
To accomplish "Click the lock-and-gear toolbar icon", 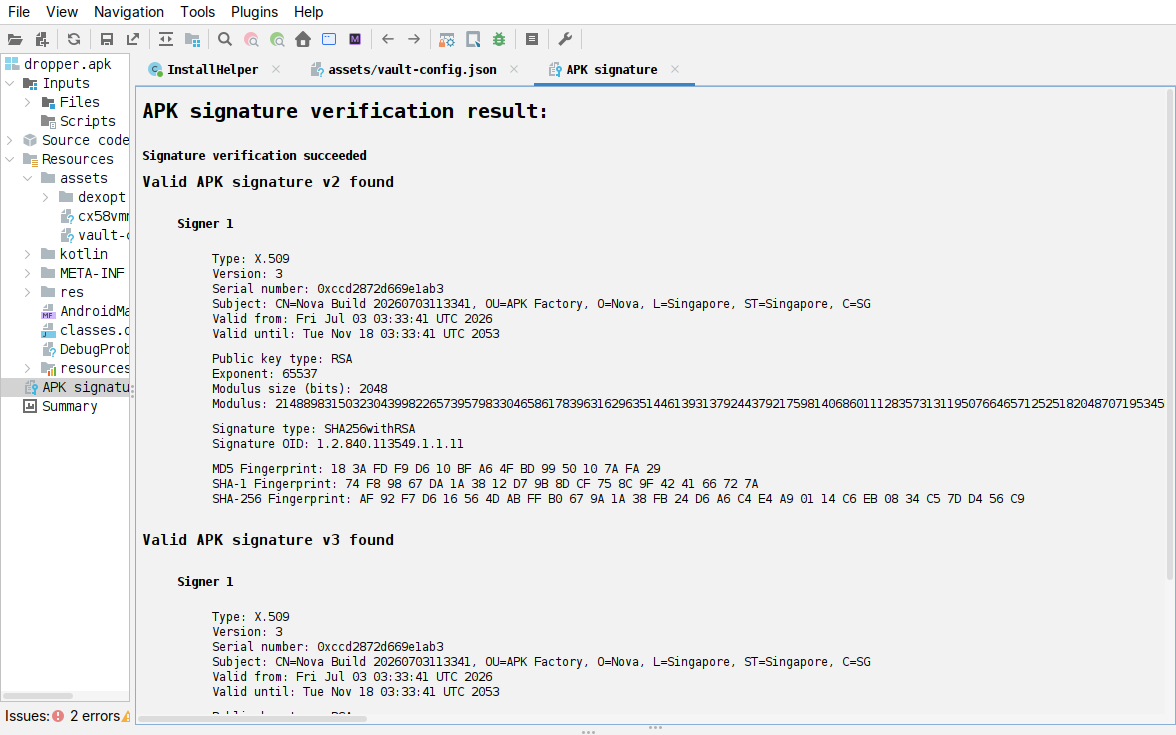I will 446,39.
